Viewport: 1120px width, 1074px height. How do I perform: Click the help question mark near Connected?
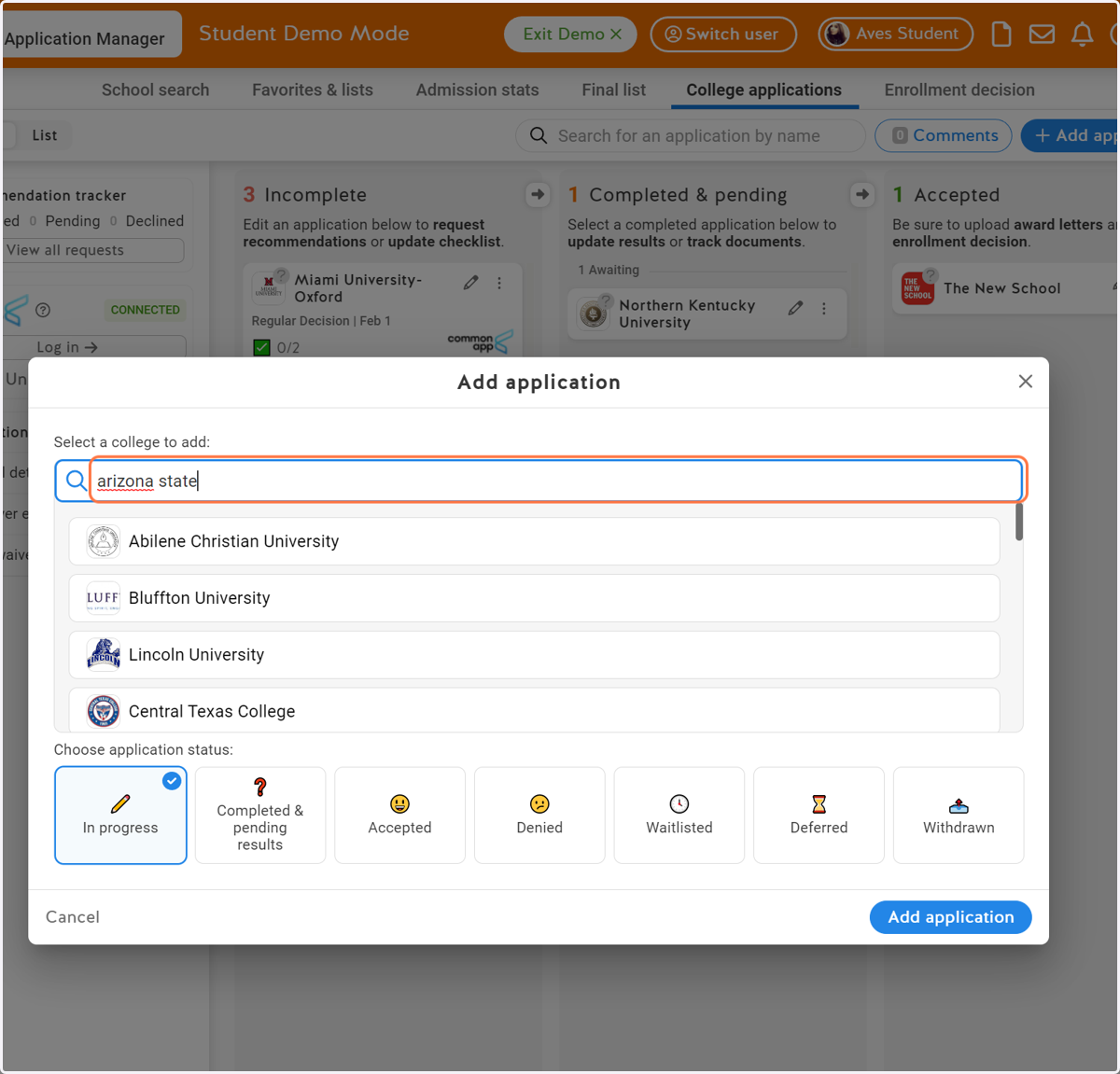(43, 310)
